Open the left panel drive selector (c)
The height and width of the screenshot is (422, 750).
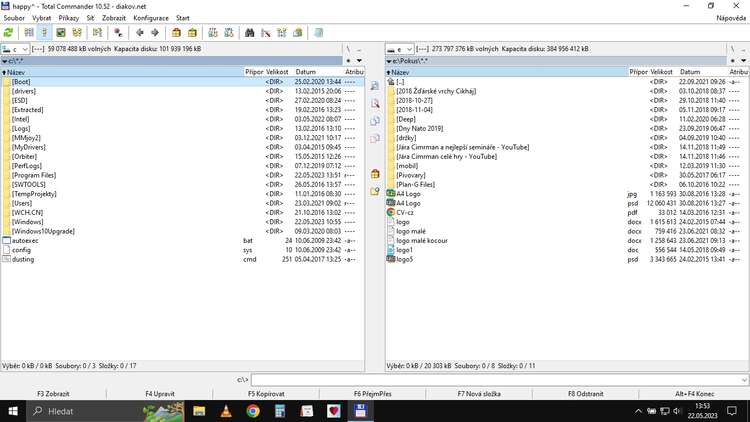pos(15,49)
